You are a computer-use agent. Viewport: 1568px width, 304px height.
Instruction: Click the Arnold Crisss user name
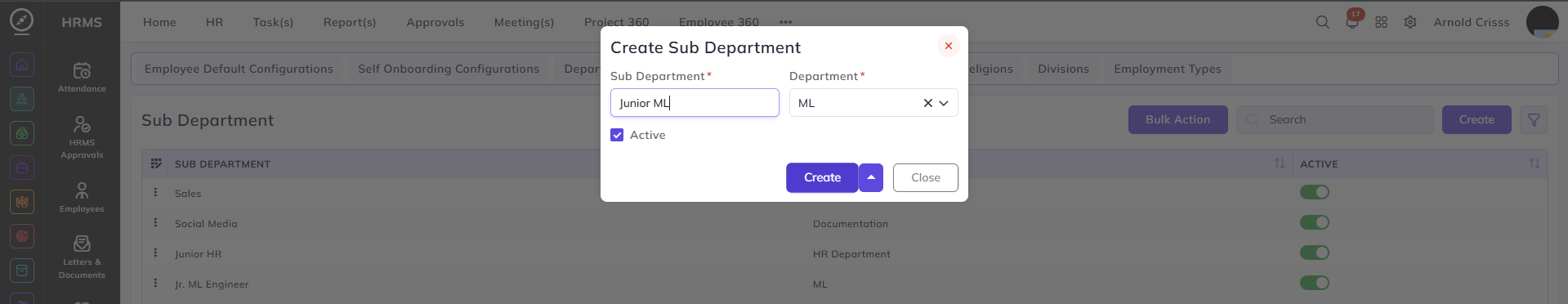point(1471,22)
